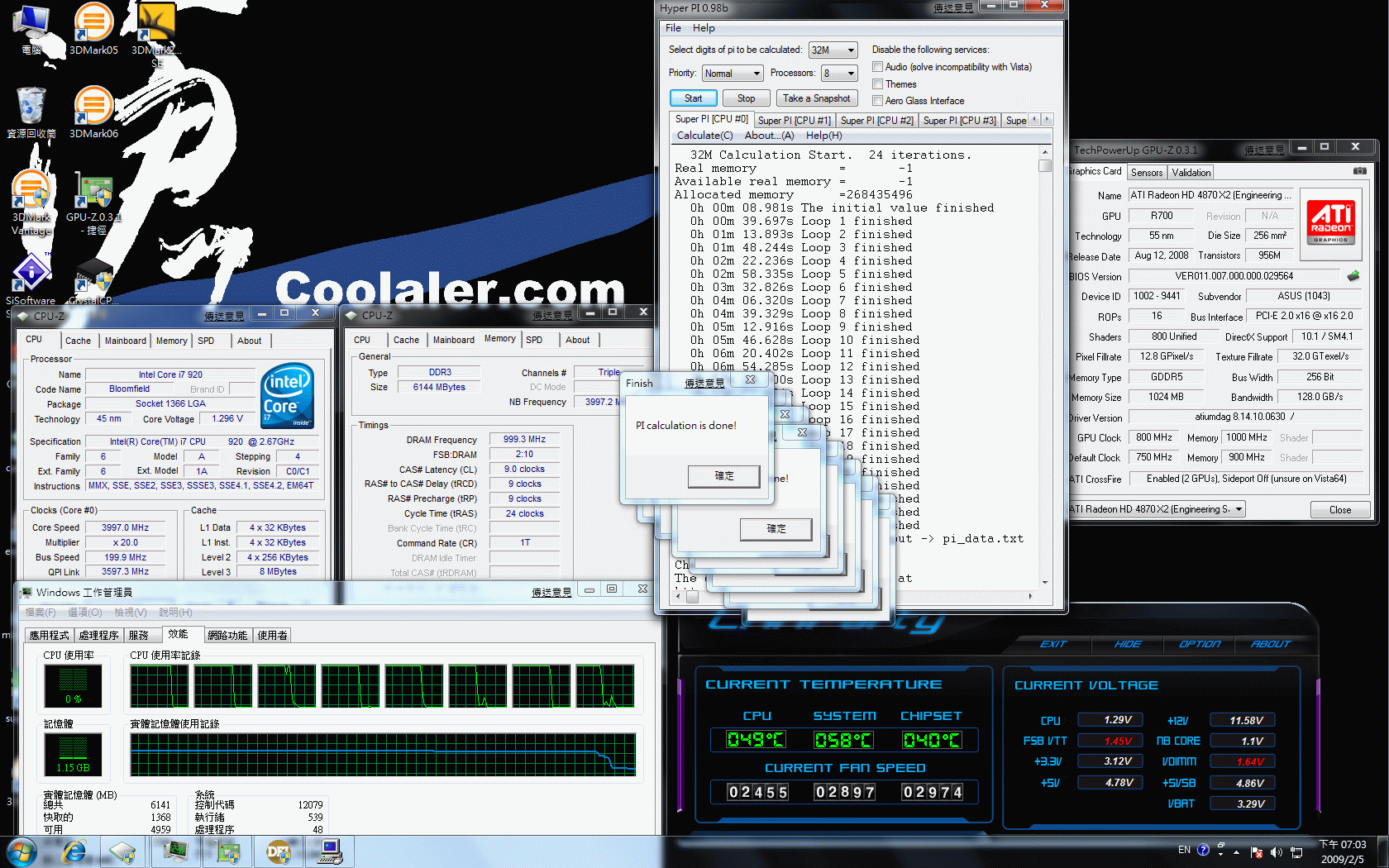Open the Validation tab in GPU-Z

click(x=1191, y=172)
